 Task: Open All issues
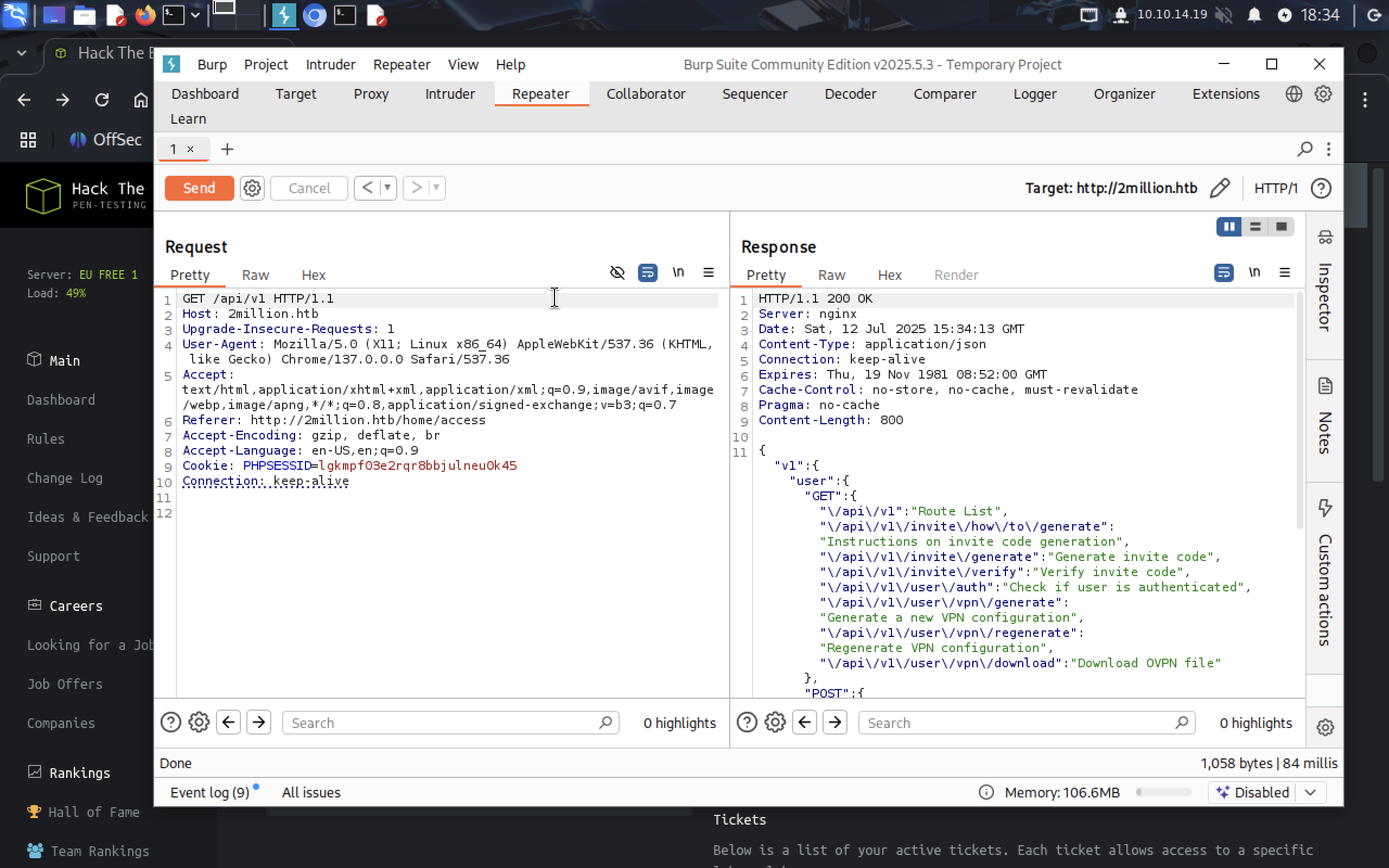[311, 792]
